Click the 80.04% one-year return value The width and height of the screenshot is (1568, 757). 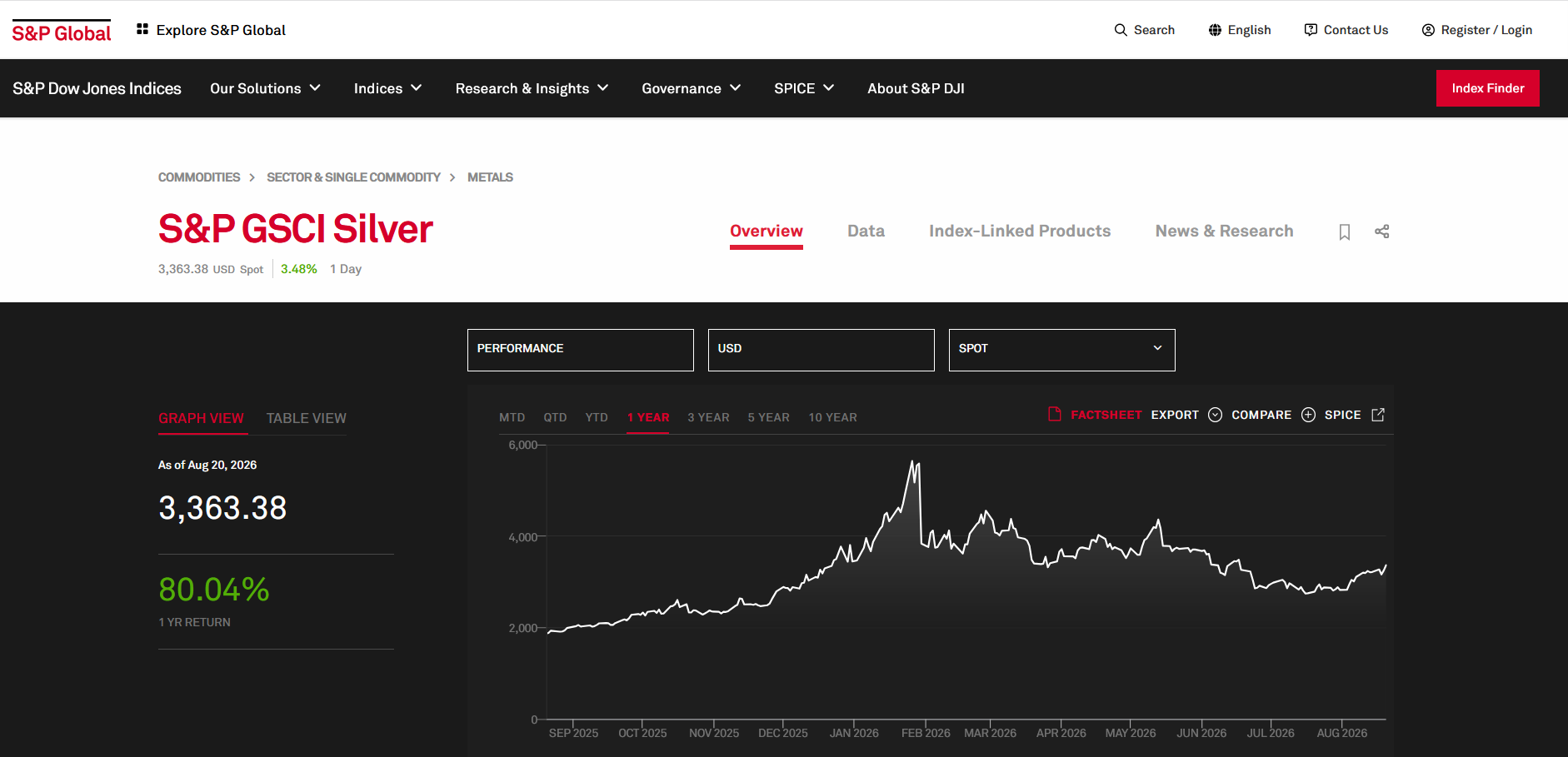point(214,590)
